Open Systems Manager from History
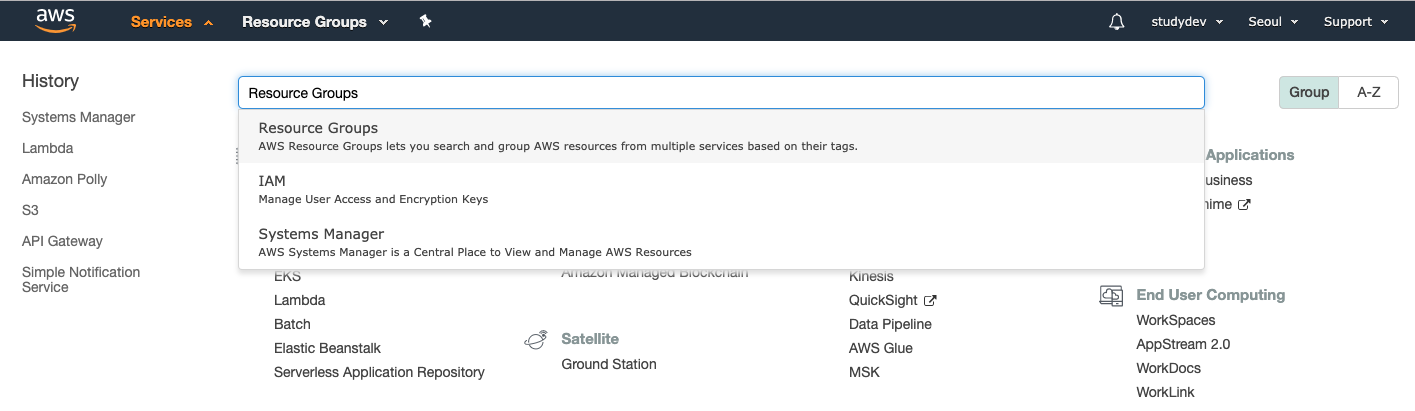This screenshot has width=1415, height=411. coord(79,117)
